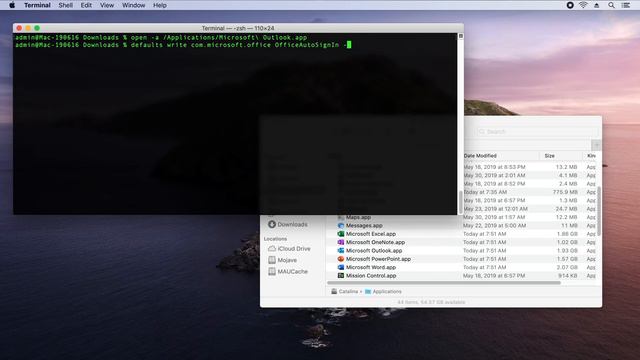Viewport: 640px width, 360px height.
Task: Click the date May 18, 2019 at 8:53 PM
Action: coord(494,167)
